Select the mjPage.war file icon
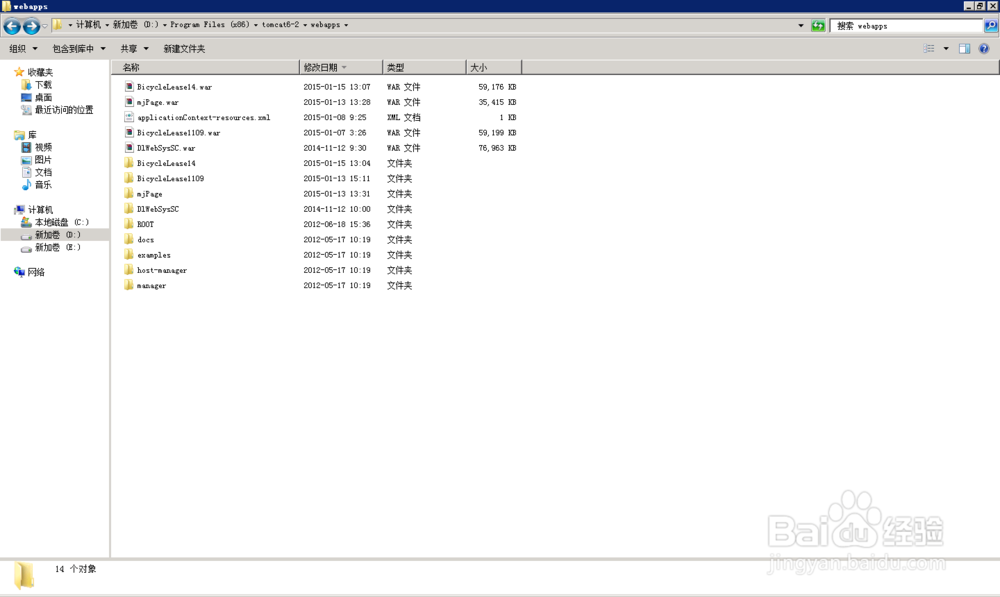Viewport: 1000px width, 597px height. 129,102
